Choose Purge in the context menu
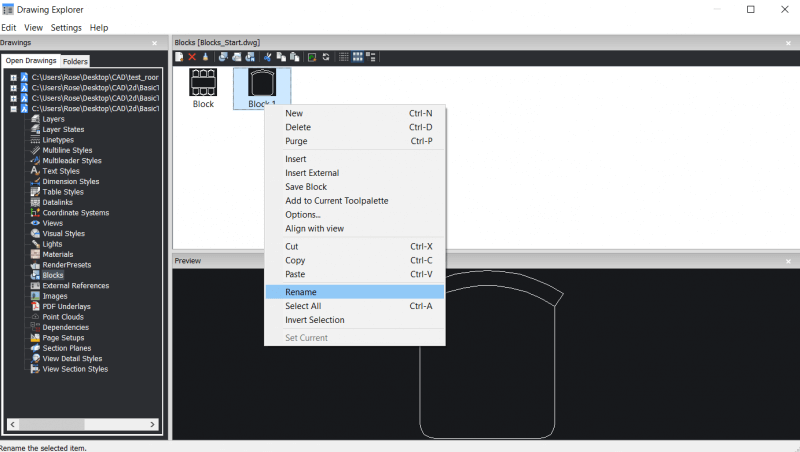The image size is (800, 452). (x=355, y=141)
